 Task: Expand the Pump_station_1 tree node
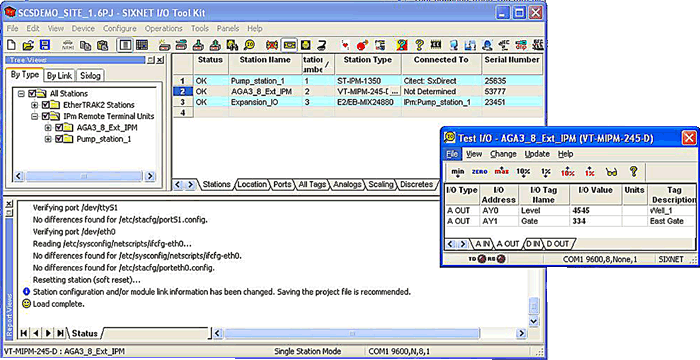(48, 139)
